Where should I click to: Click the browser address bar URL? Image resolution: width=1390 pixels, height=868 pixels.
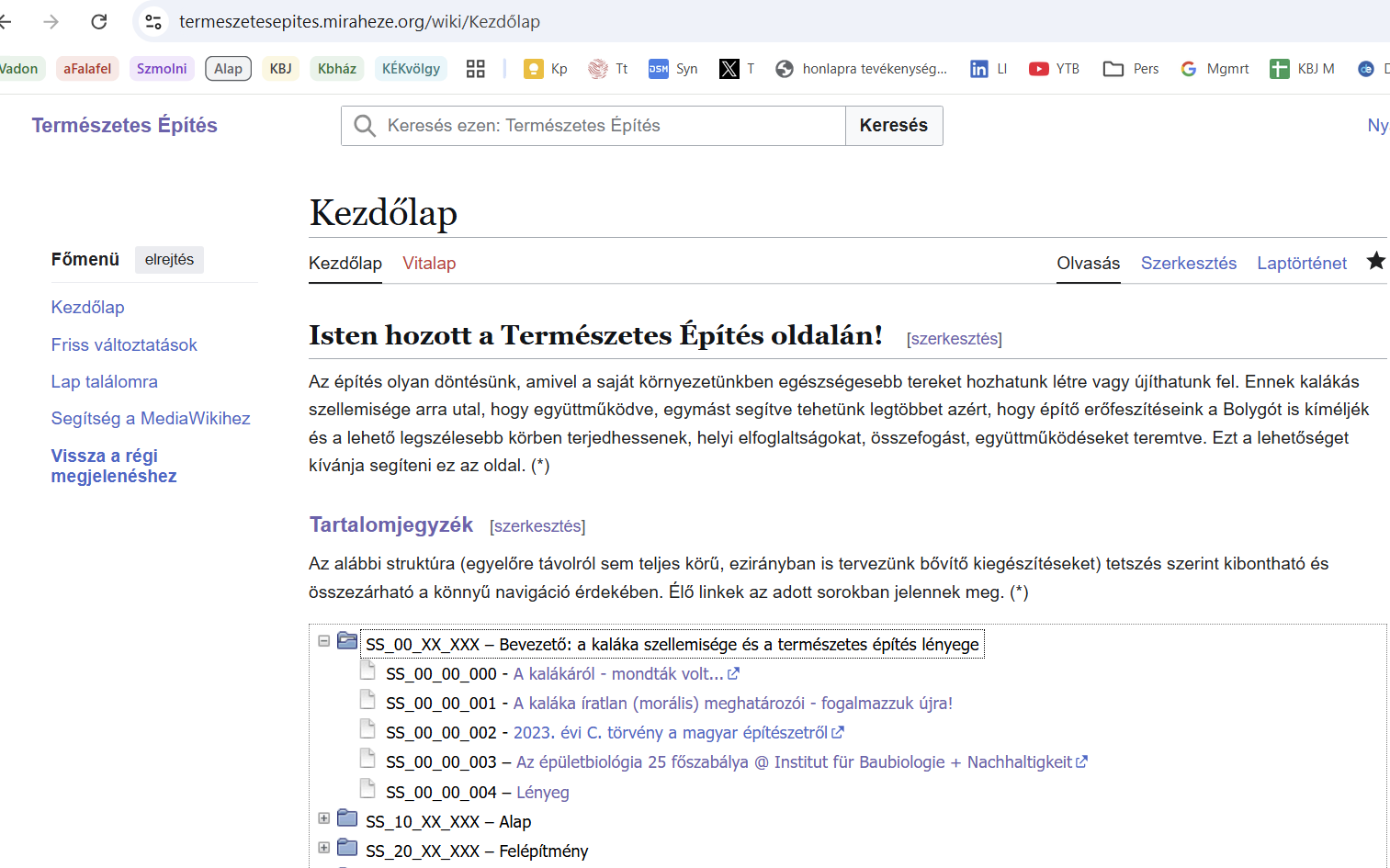(x=359, y=21)
